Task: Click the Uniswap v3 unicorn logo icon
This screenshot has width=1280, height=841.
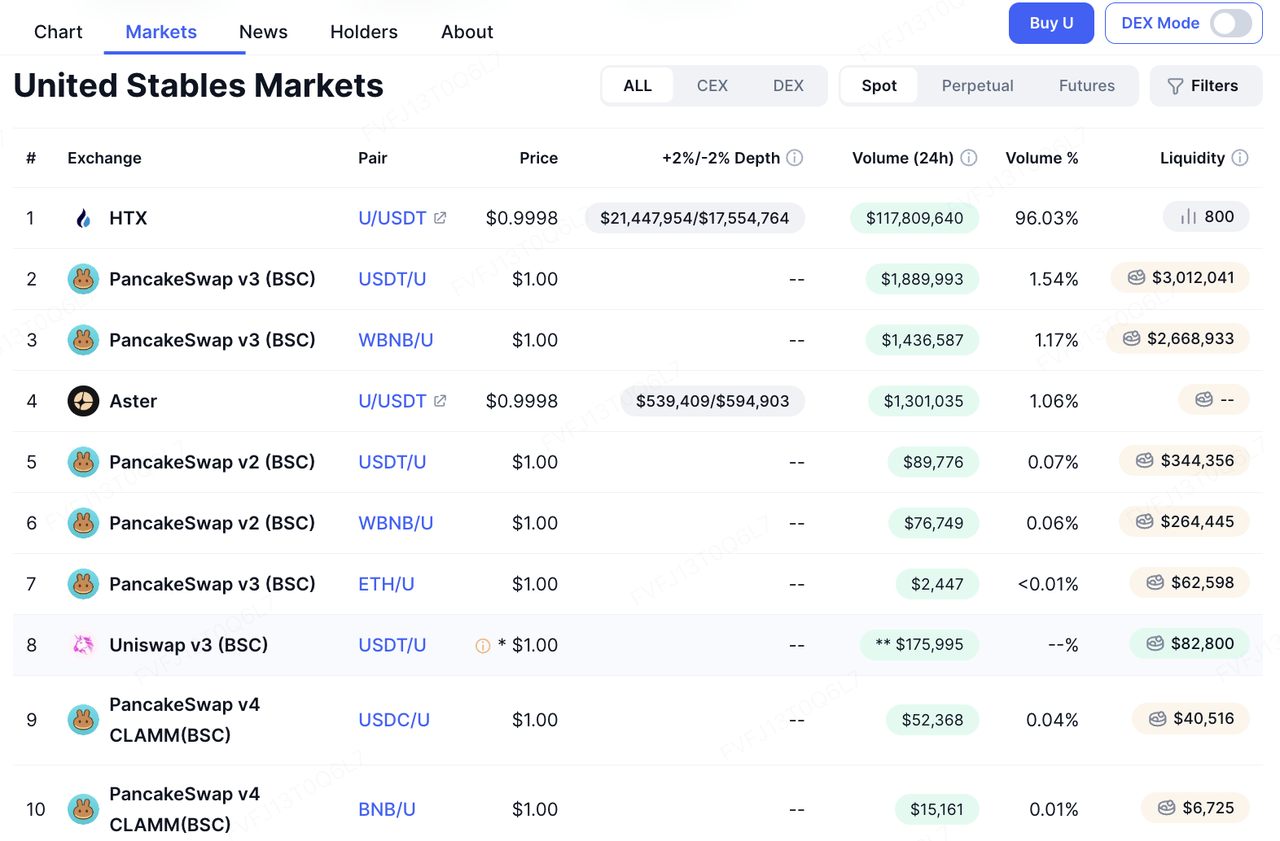Action: (83, 645)
